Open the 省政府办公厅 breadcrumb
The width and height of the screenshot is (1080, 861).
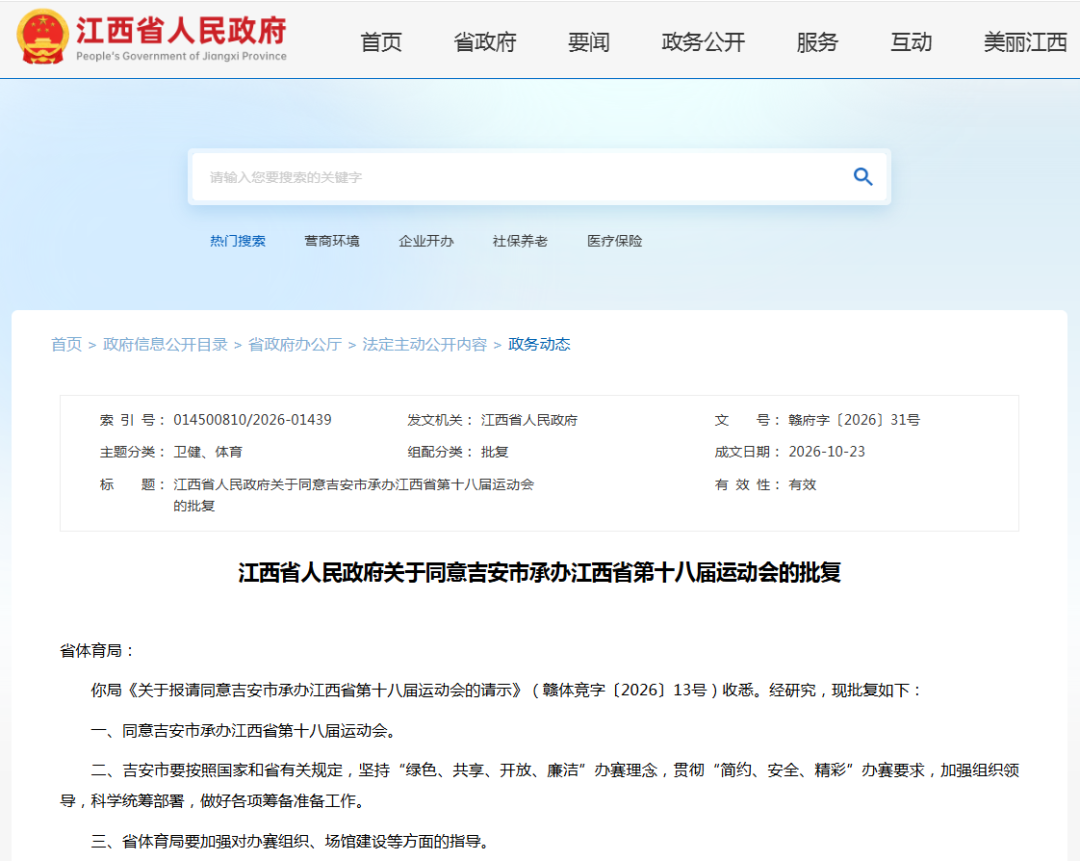[295, 344]
